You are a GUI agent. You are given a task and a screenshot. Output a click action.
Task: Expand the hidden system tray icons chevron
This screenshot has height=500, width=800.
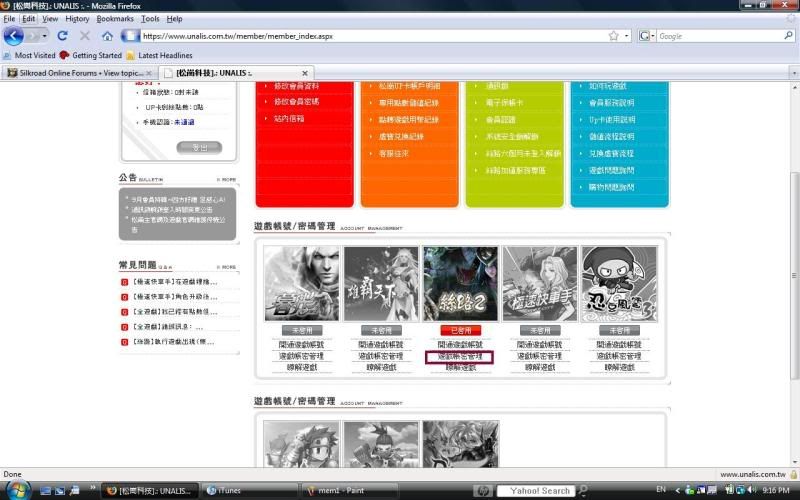coord(678,490)
